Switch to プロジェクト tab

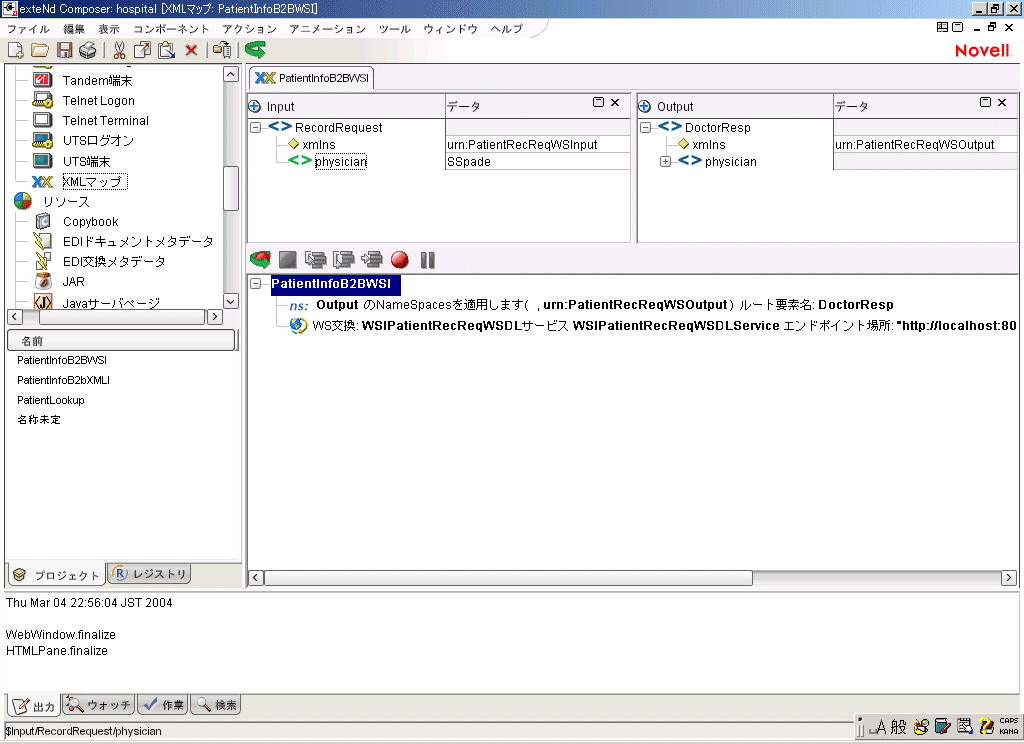coord(56,575)
